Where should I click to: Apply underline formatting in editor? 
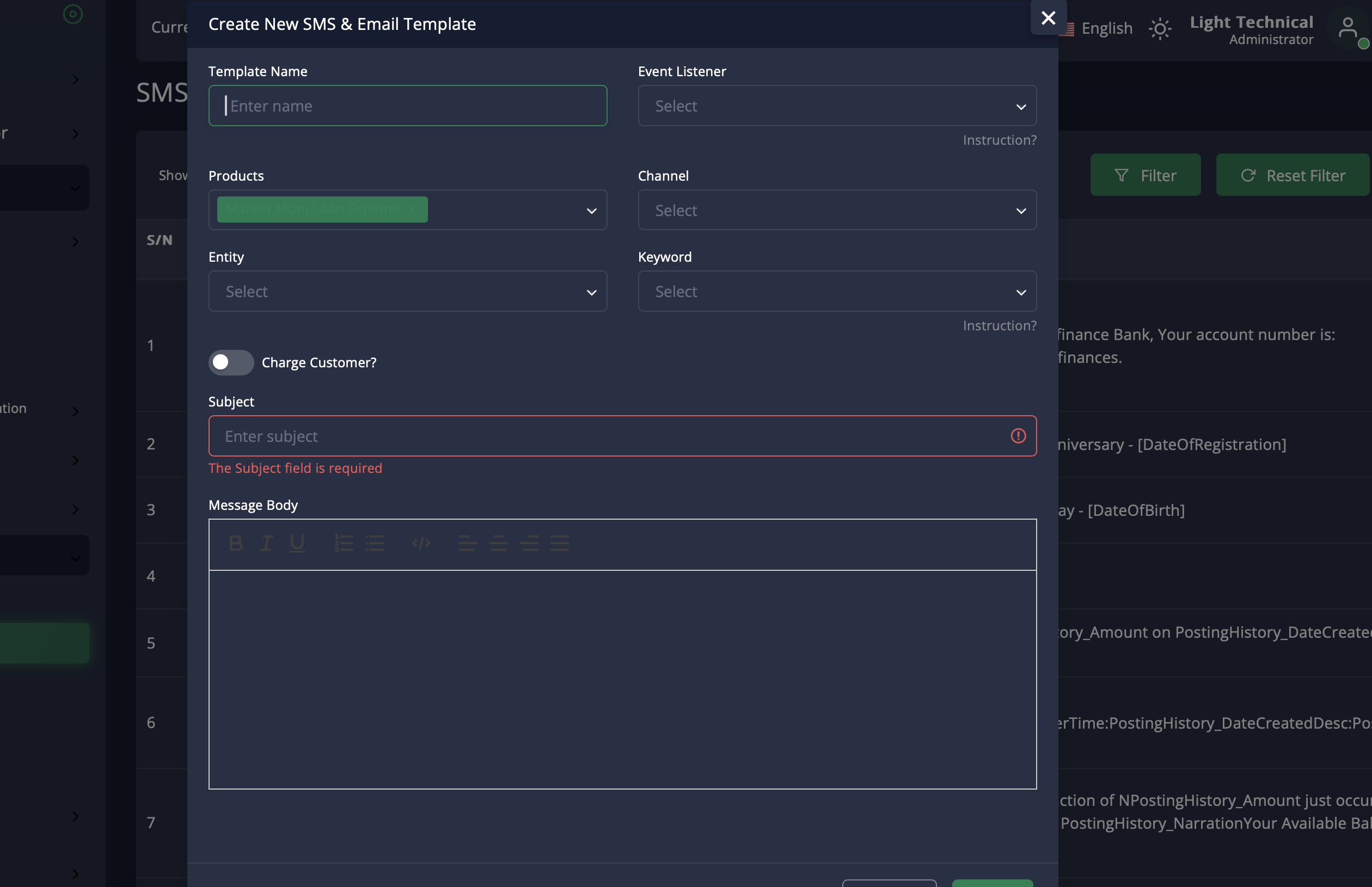(297, 543)
